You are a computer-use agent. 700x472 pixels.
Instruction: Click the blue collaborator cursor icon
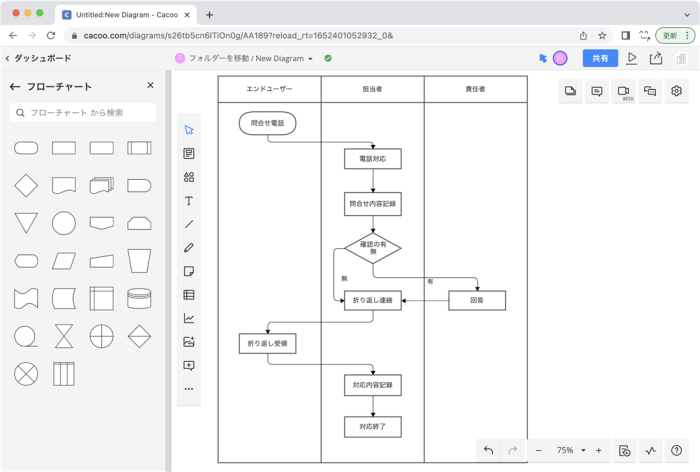pyautogui.click(x=543, y=58)
